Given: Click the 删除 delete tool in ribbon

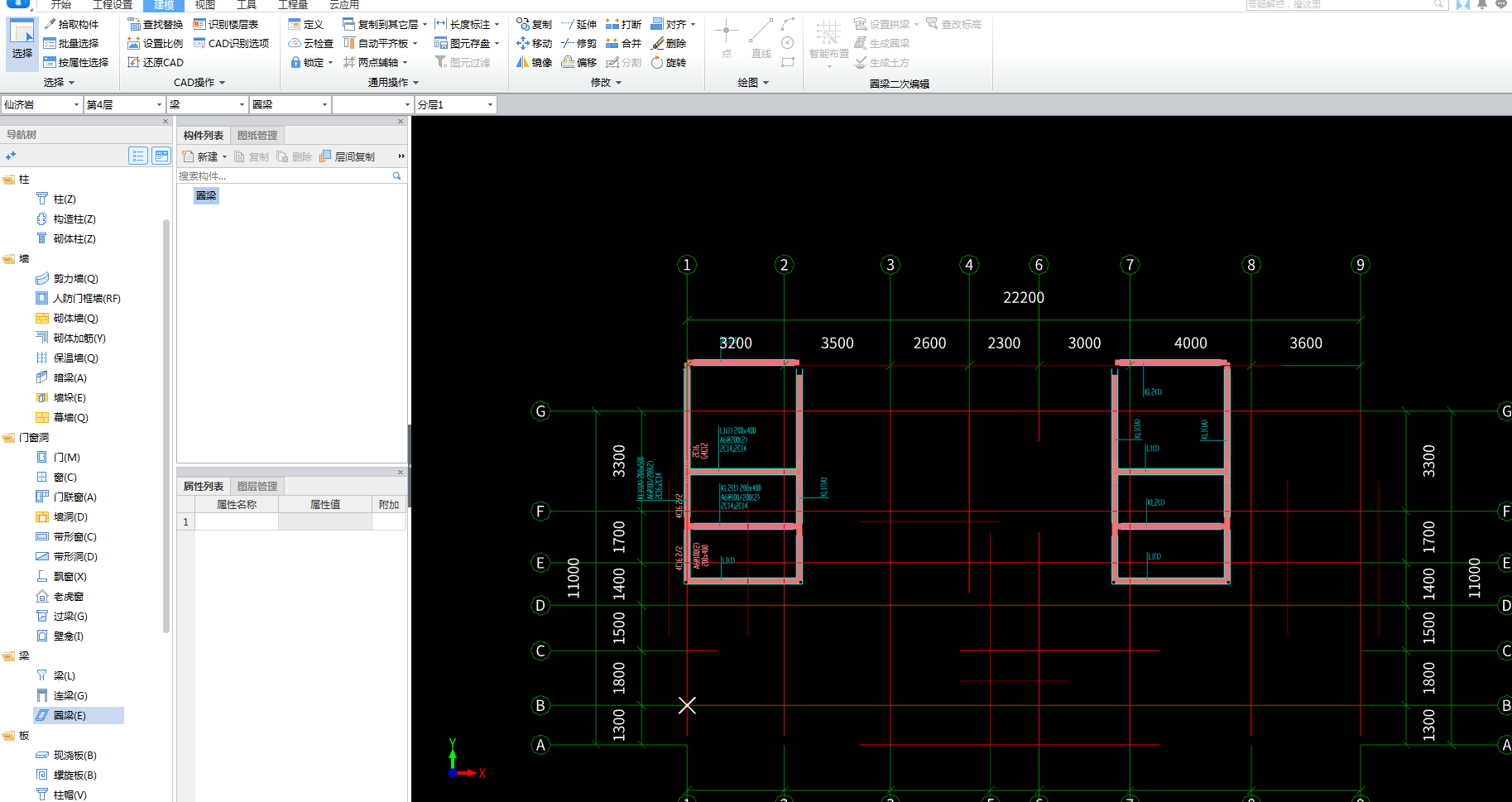Looking at the screenshot, I should pos(669,43).
